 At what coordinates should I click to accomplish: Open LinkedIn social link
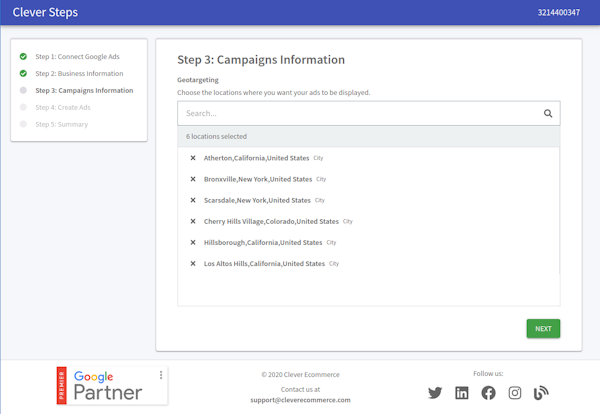[x=462, y=393]
